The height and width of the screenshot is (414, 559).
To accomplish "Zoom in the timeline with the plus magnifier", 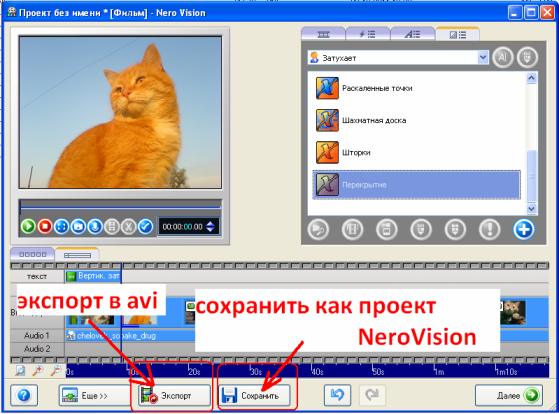I will point(38,371).
